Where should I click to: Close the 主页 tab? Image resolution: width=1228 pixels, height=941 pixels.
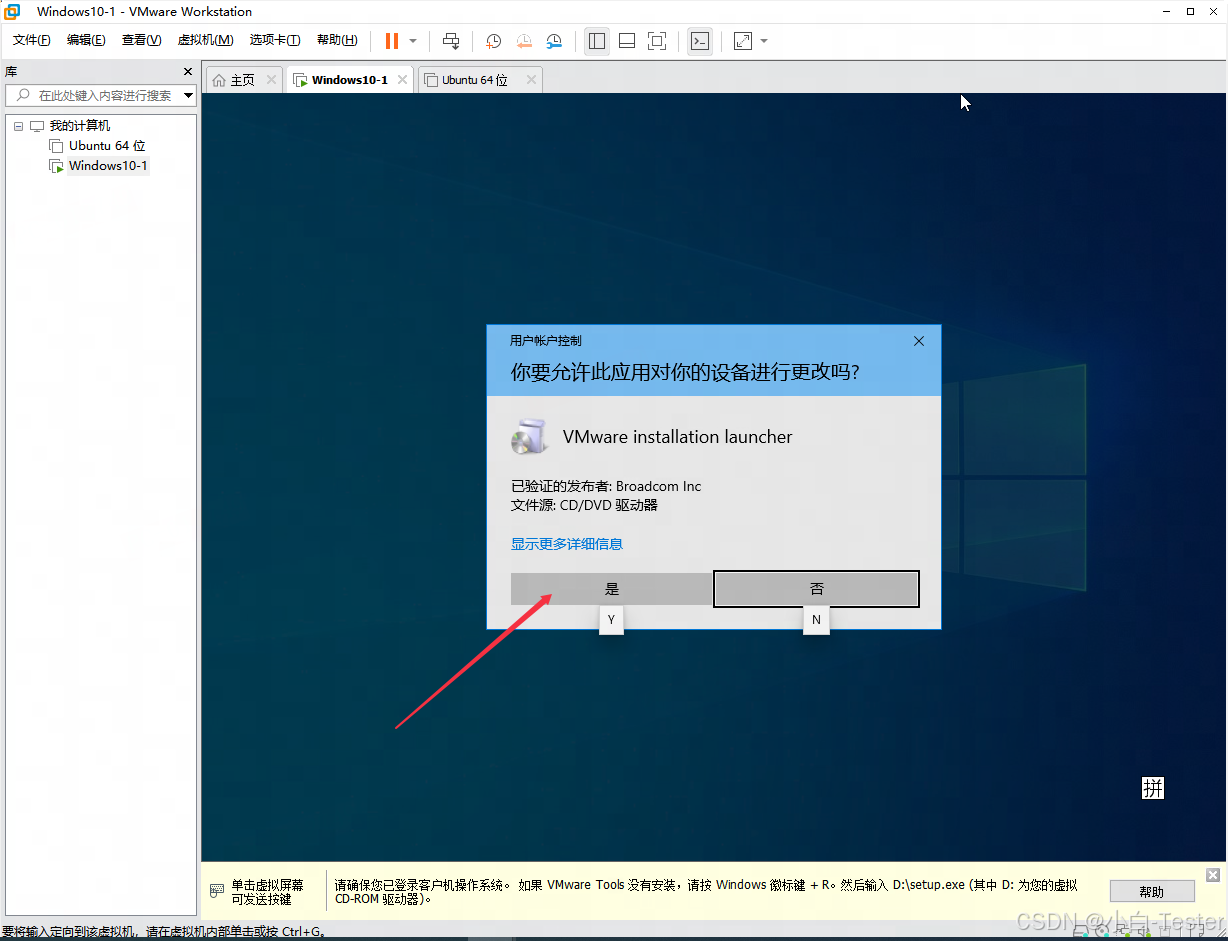point(271,80)
